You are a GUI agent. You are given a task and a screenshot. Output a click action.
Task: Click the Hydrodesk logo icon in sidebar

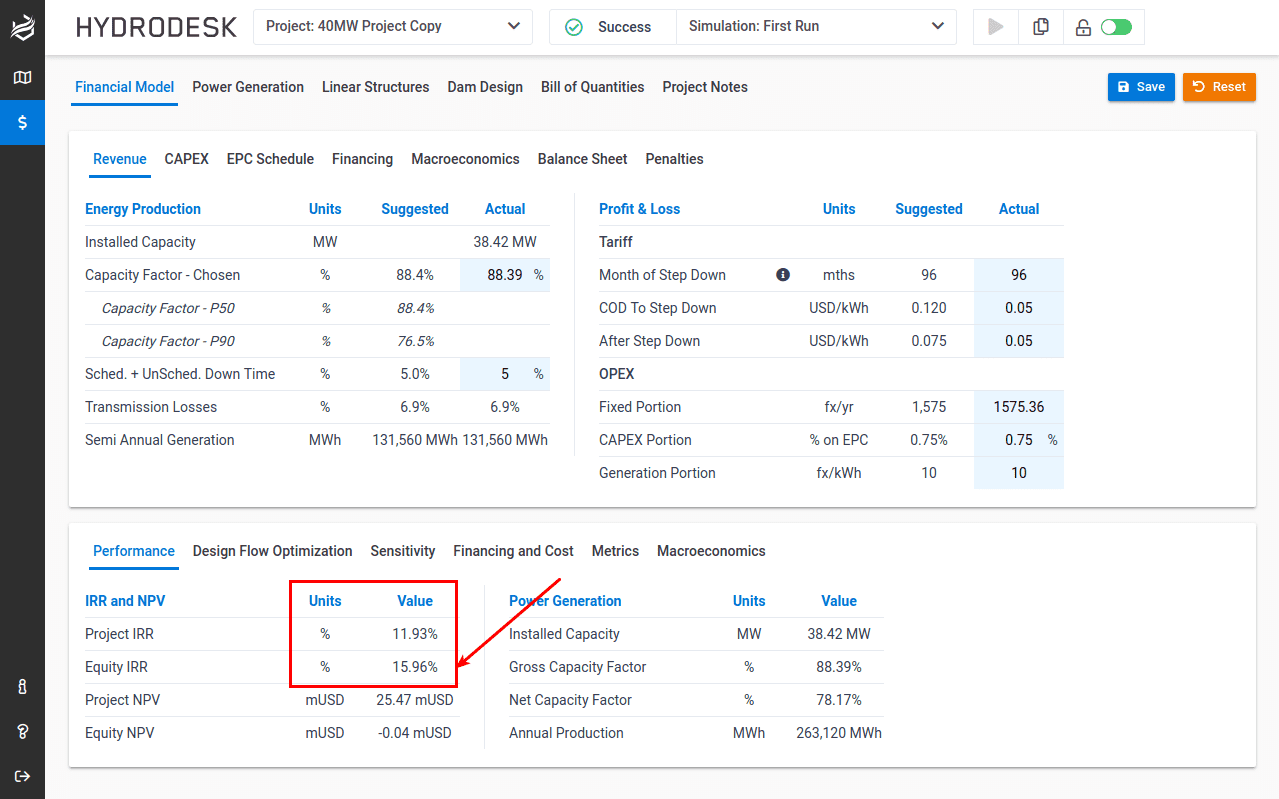22,28
